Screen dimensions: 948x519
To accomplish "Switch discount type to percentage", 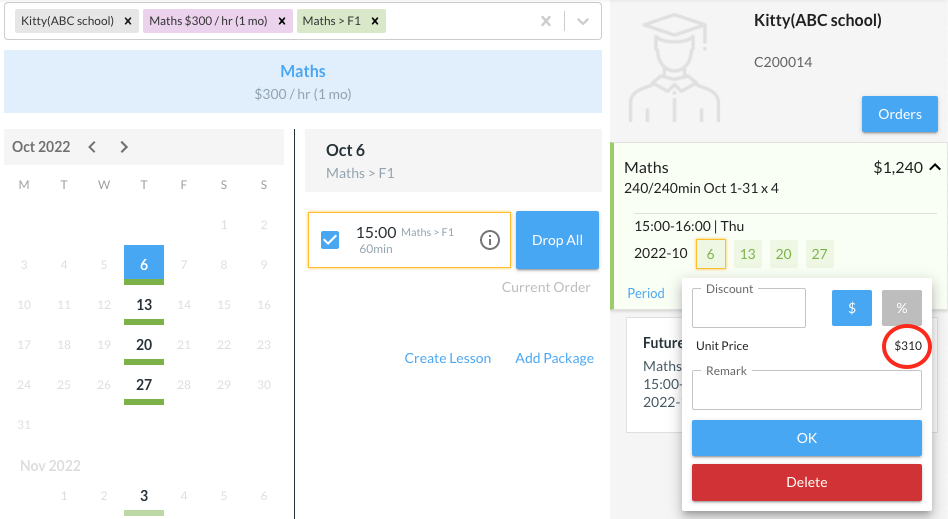I will [x=901, y=308].
